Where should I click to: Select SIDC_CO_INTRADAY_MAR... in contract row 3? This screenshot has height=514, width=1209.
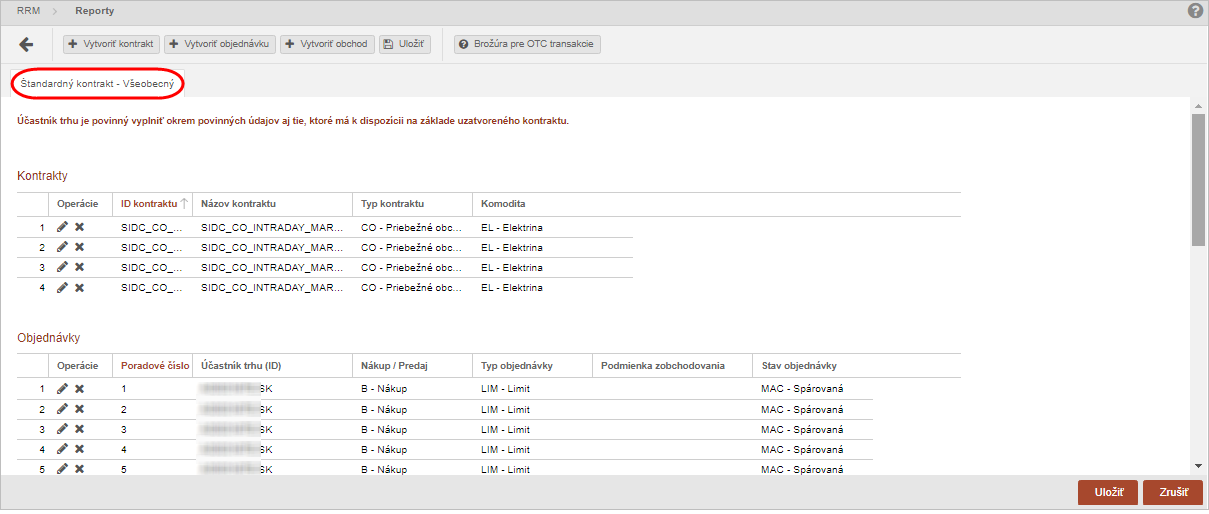272,268
